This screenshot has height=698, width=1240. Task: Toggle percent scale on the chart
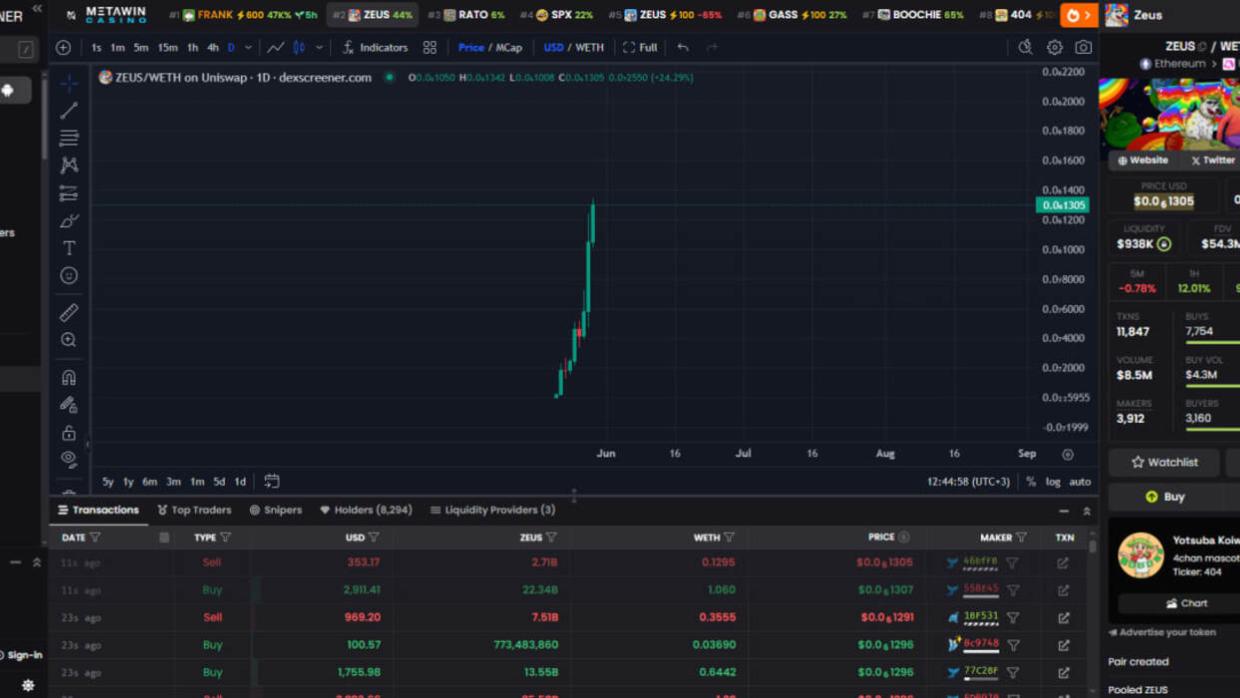[x=1031, y=482]
